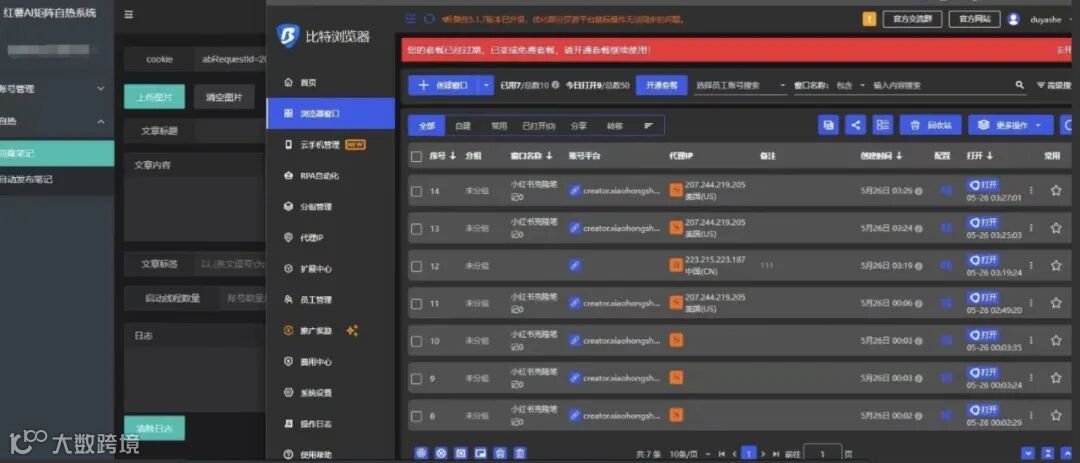Check the checkbox for row 12
This screenshot has height=463, width=1080.
(416, 265)
